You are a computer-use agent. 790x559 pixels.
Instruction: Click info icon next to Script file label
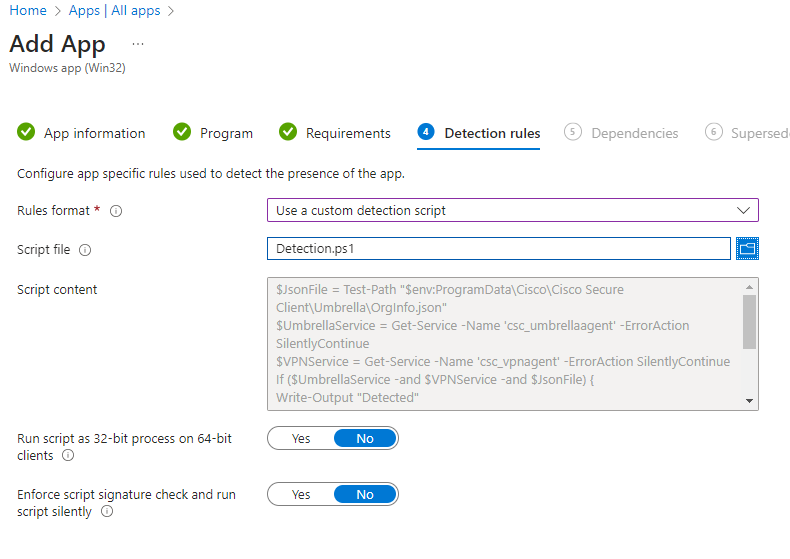tap(85, 250)
